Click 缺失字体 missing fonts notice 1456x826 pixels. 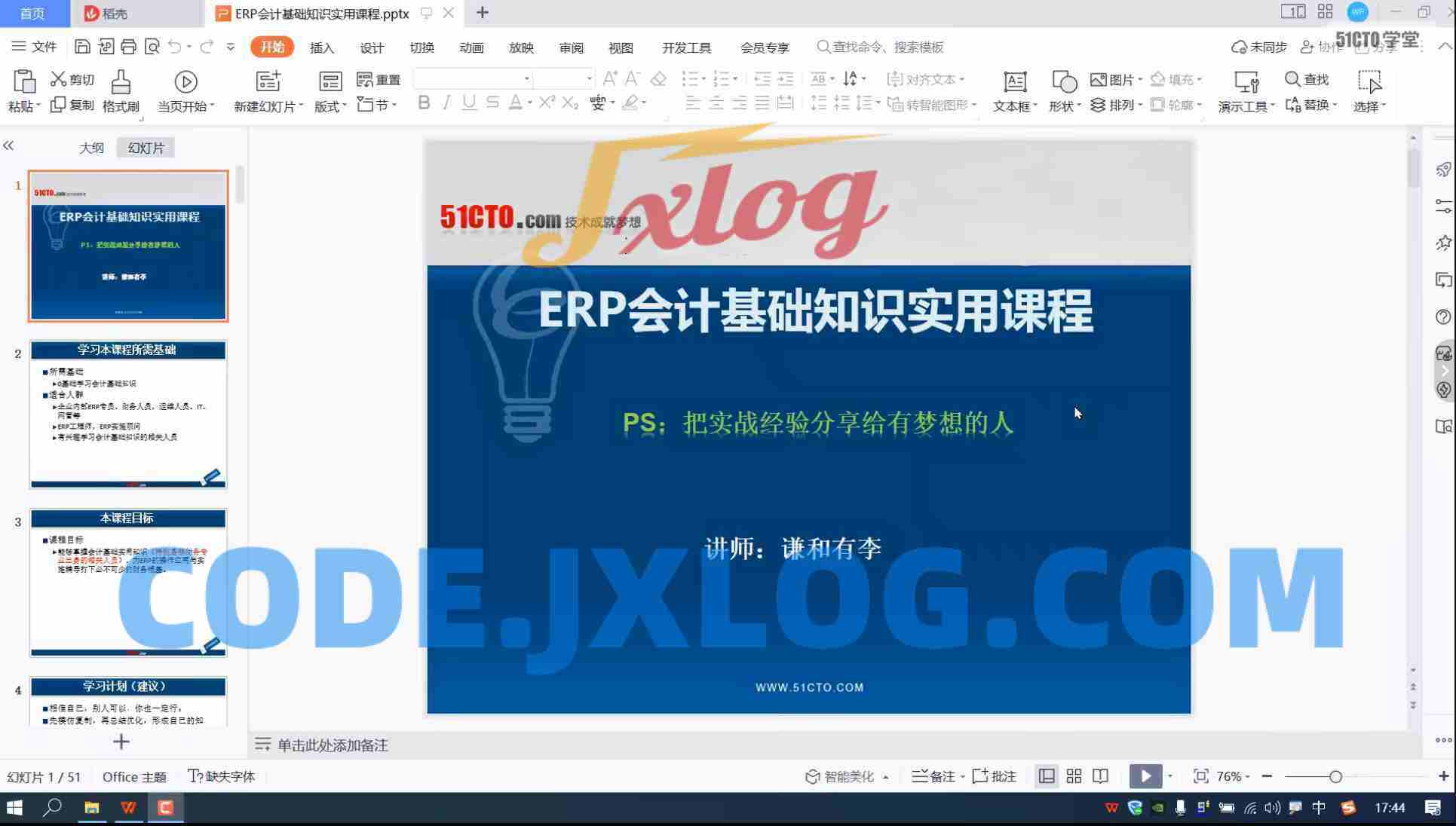click(x=222, y=776)
